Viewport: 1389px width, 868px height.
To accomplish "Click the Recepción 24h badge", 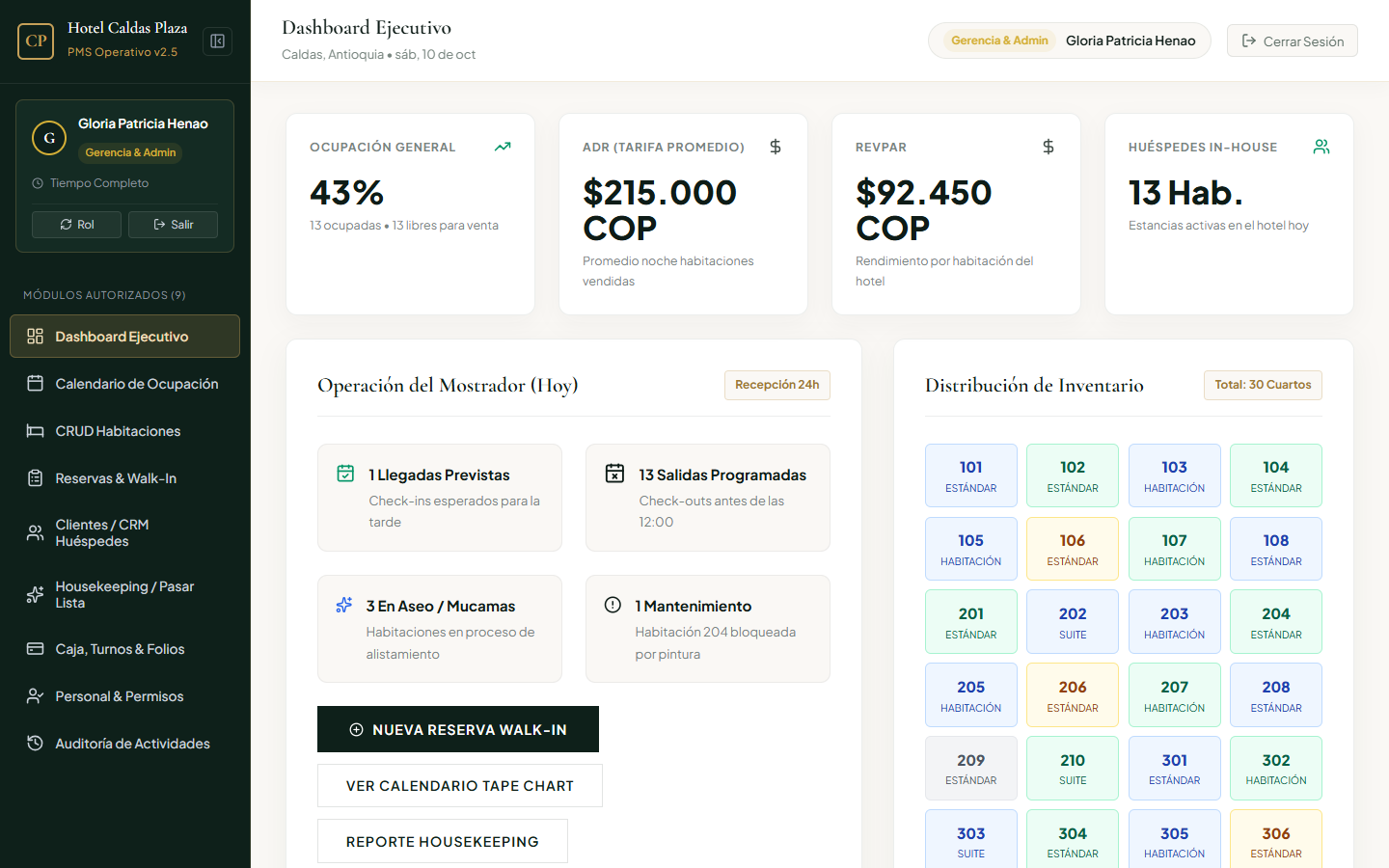I will point(777,385).
